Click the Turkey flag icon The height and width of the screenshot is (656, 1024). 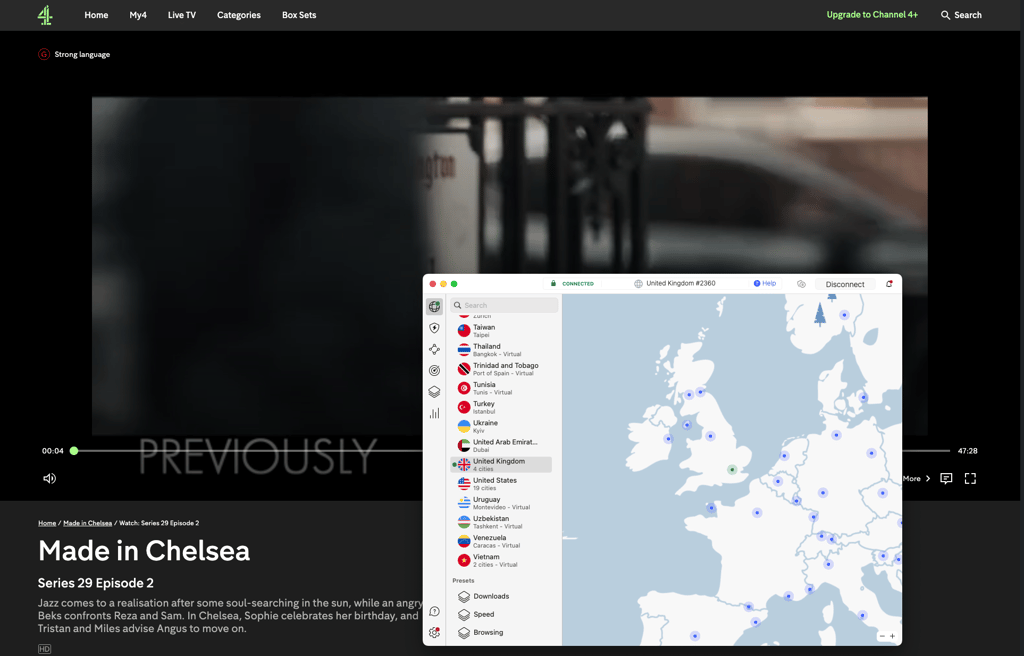pos(464,407)
